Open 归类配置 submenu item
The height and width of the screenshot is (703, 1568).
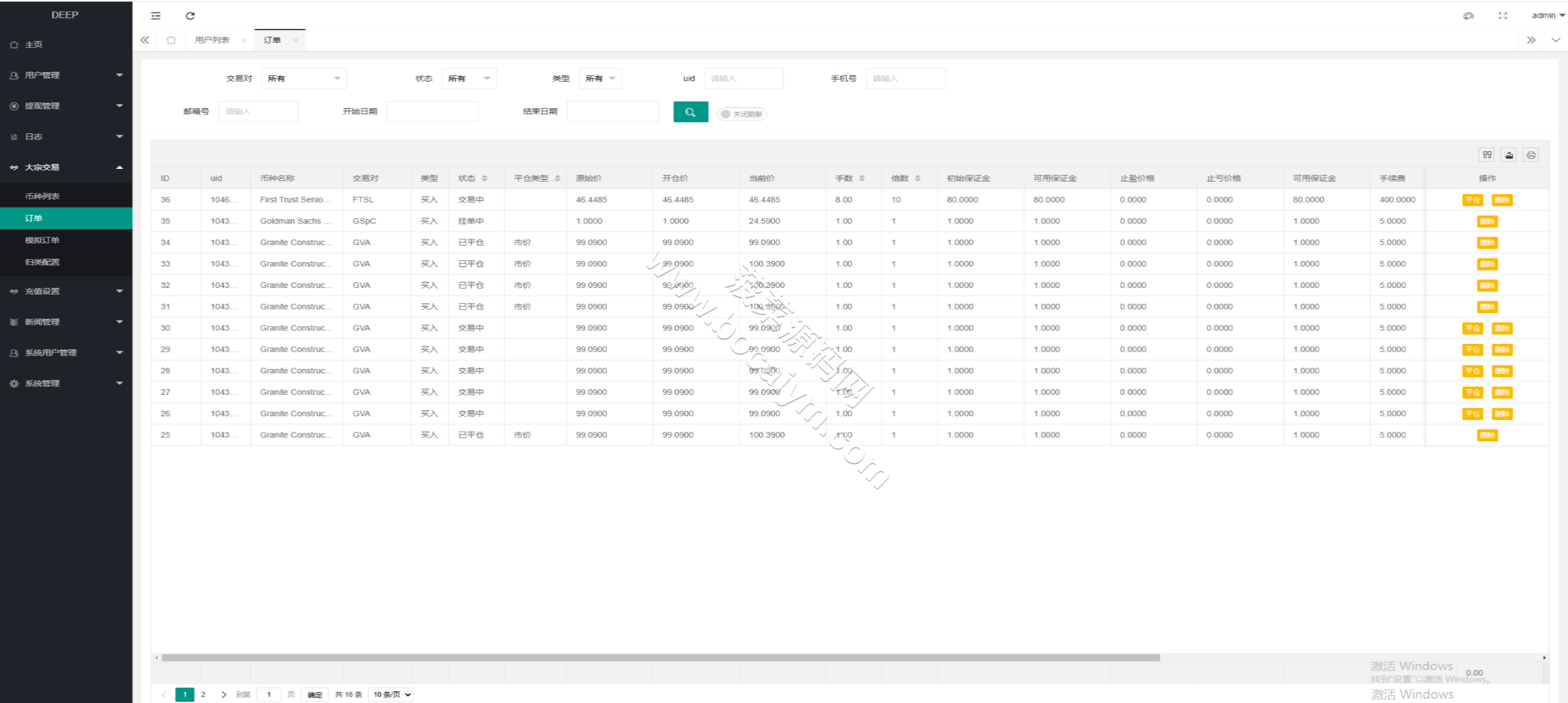66,262
